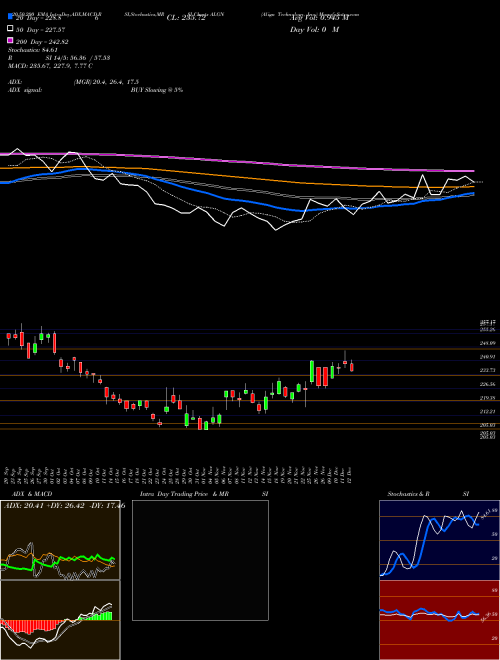Click the ADX indicator chart panel

pos(60,540)
